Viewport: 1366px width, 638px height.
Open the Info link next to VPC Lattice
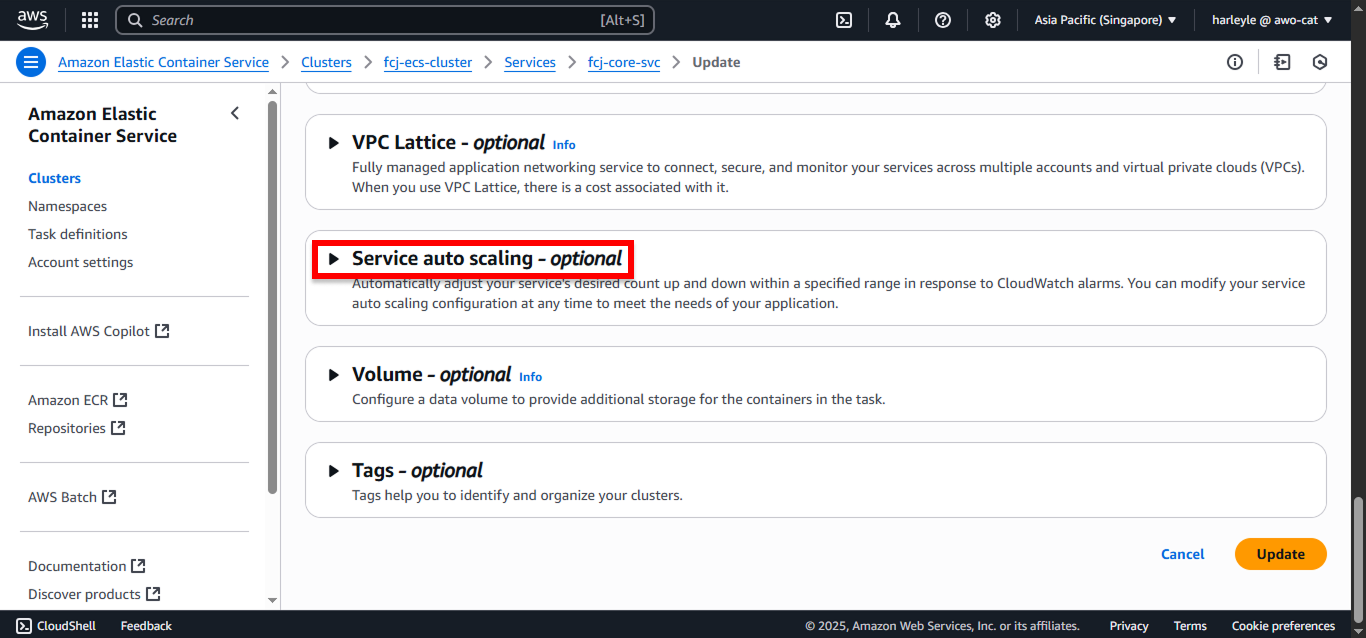(564, 145)
